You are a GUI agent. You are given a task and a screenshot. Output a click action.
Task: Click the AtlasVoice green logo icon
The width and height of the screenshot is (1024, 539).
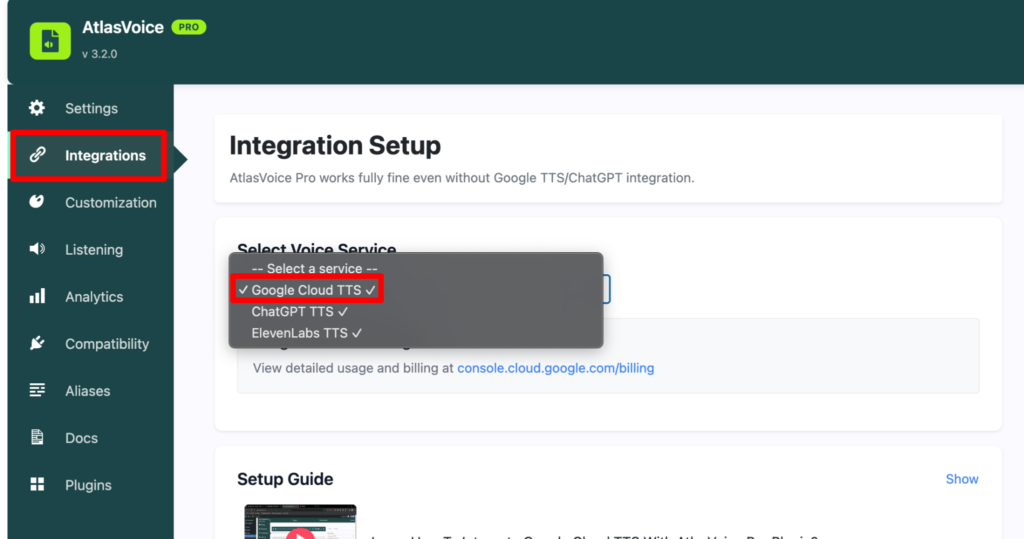tap(50, 41)
